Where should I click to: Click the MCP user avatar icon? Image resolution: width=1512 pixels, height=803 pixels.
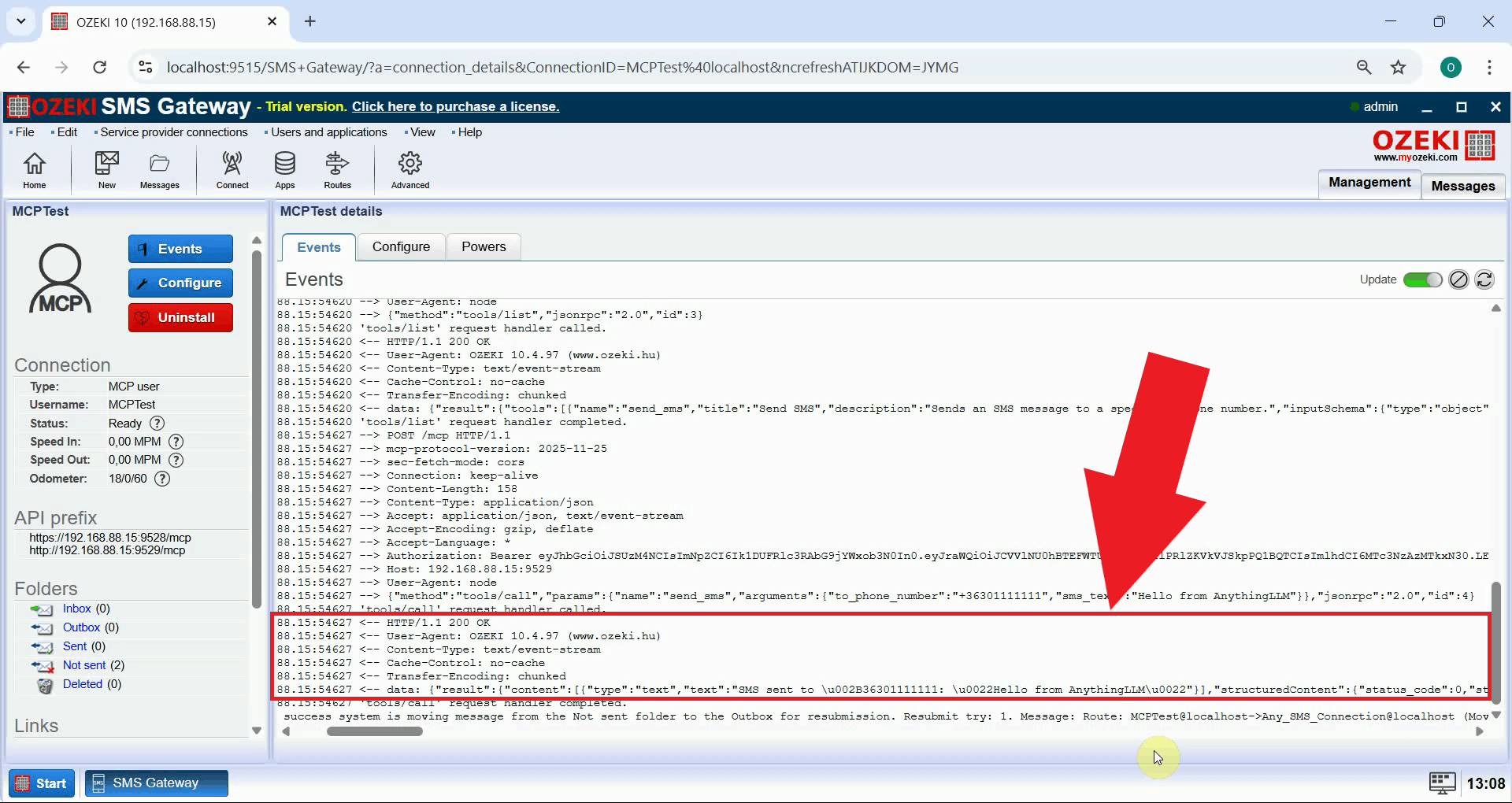coord(61,279)
